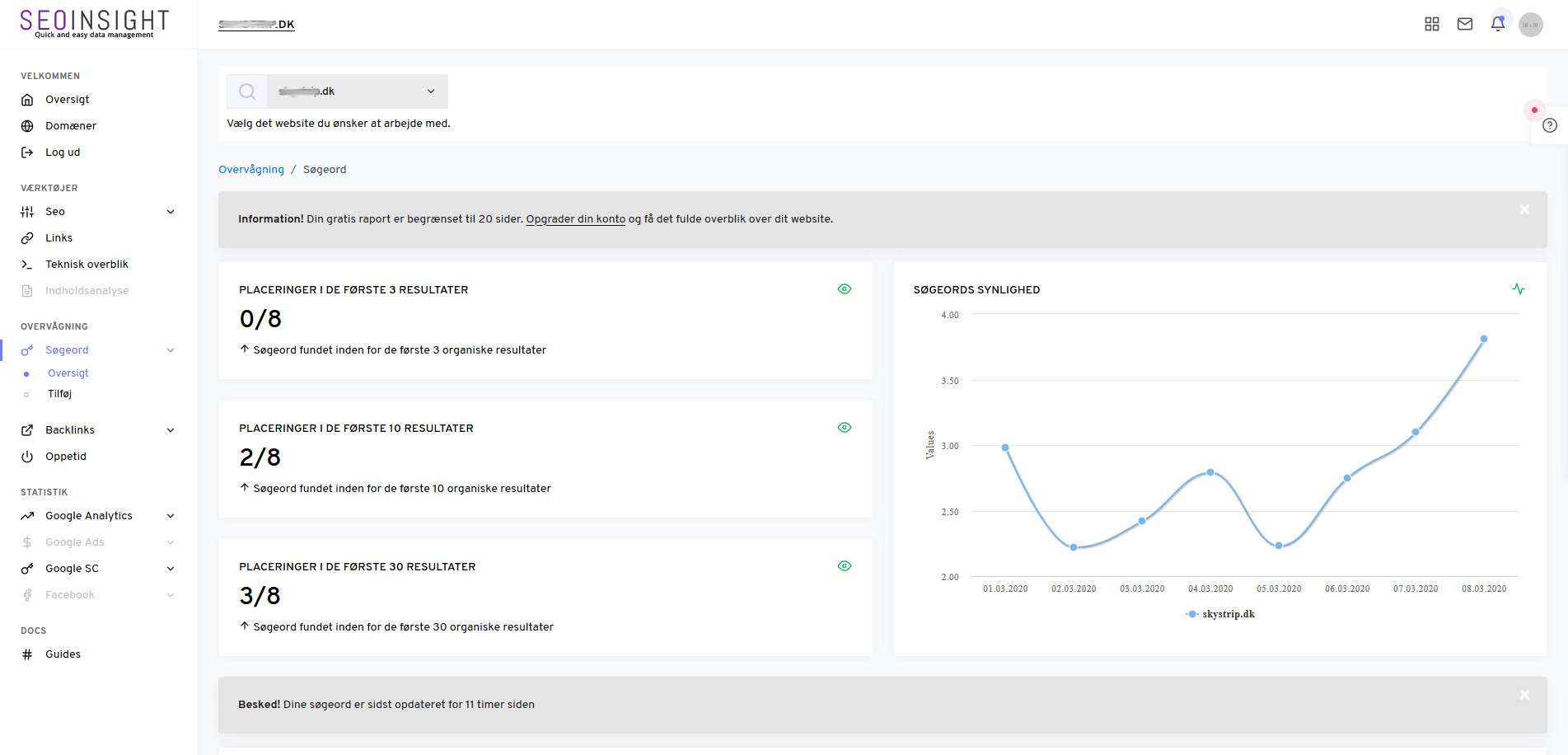Toggle eye icon on first 30 results card
The image size is (1568, 755).
[x=844, y=565]
